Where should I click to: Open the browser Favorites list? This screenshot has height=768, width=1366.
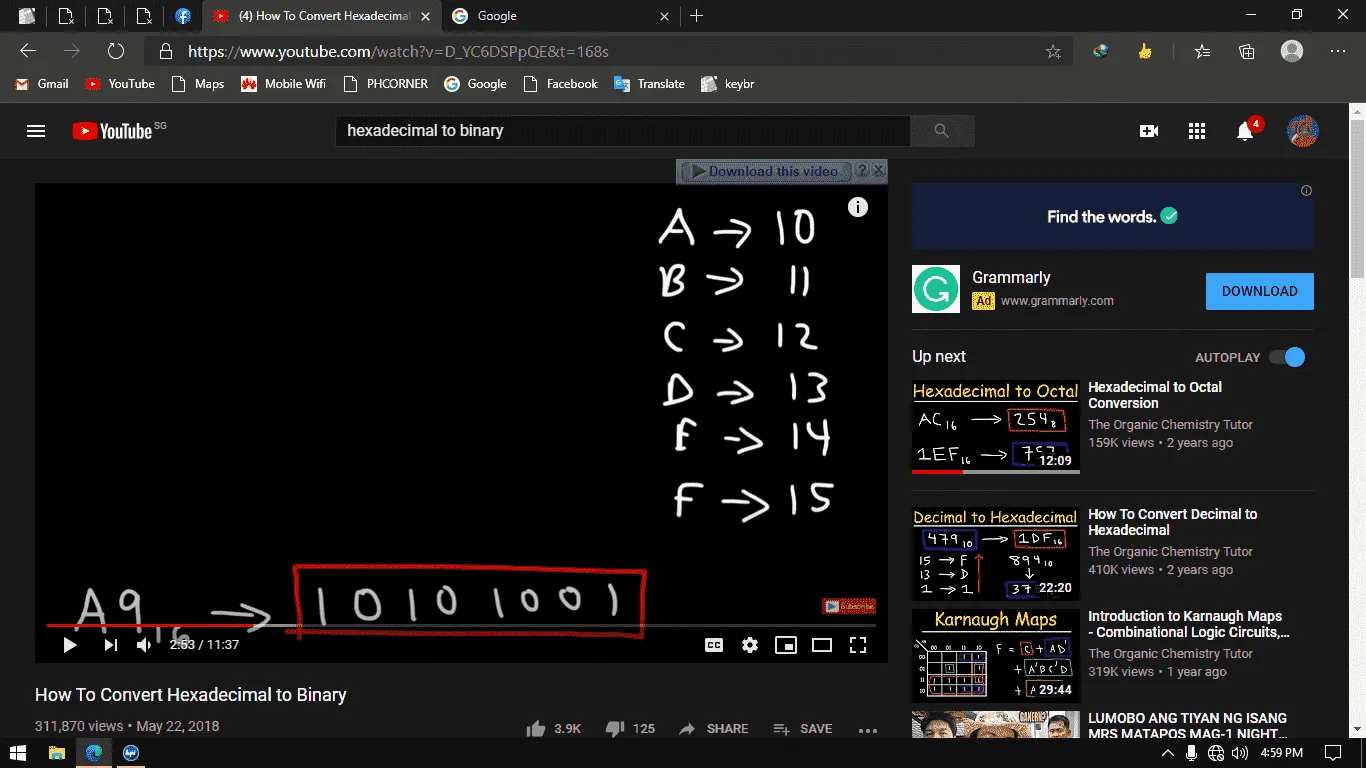tap(1202, 51)
